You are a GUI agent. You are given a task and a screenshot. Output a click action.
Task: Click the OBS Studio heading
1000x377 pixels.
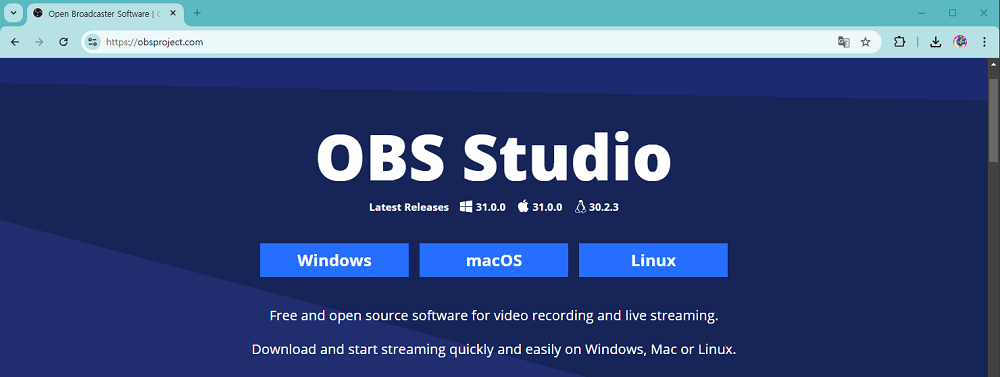(494, 157)
